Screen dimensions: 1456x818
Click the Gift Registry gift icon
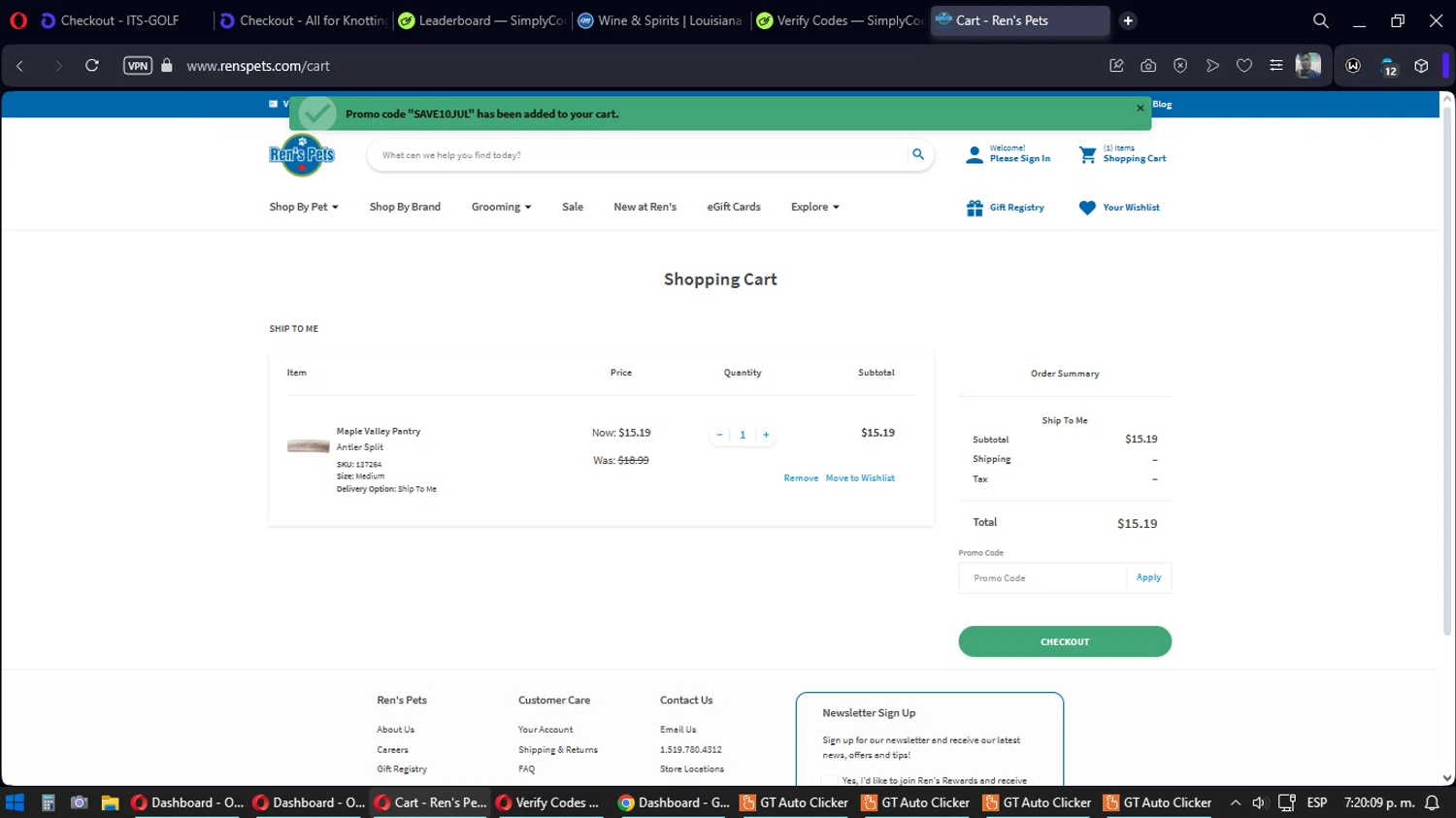[x=975, y=208]
